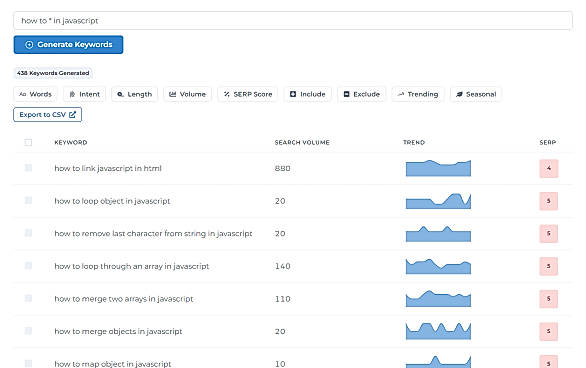Open trend chart for 'merge objects in javascript'
The image size is (586, 368).
pyautogui.click(x=438, y=331)
